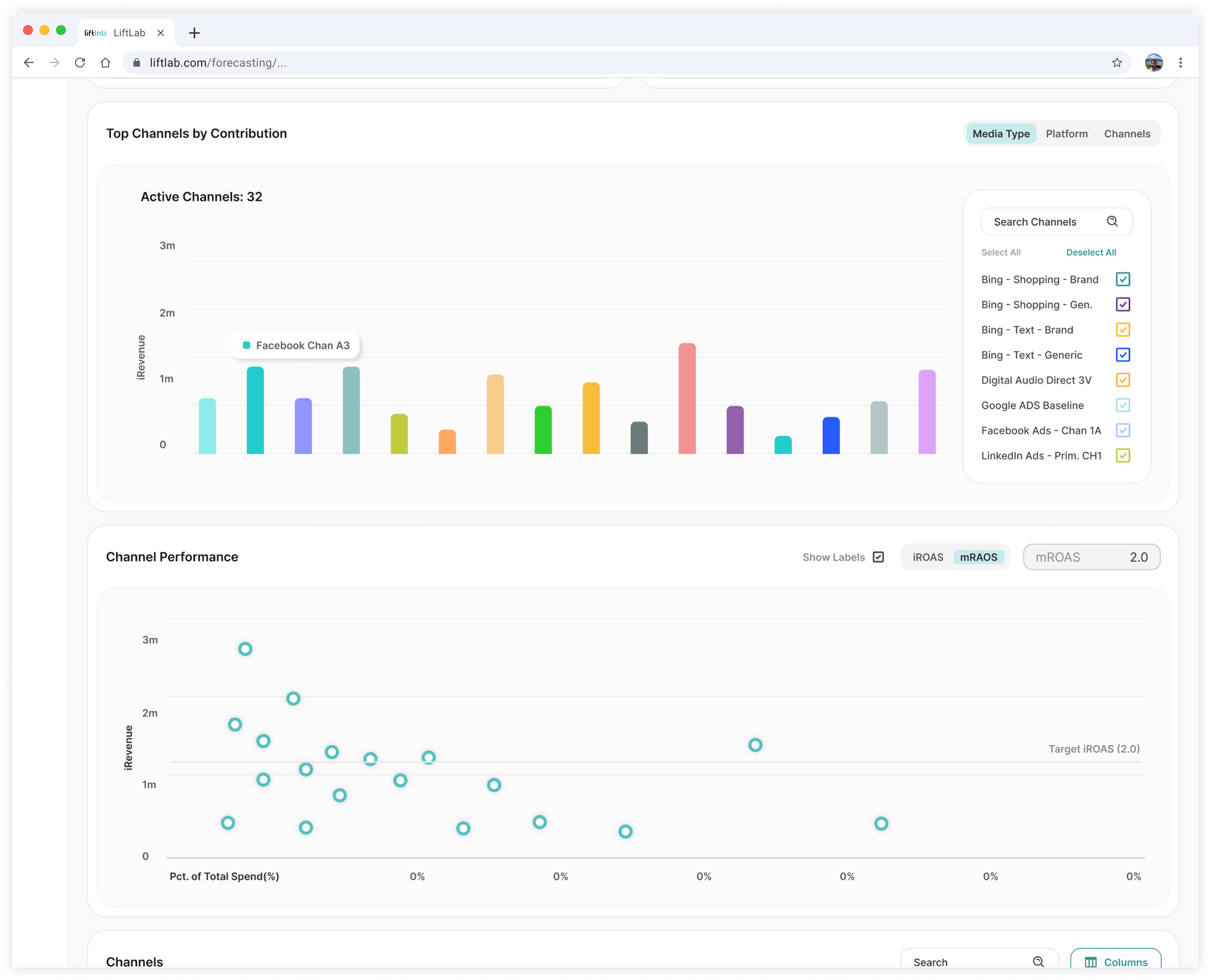Uncheck Bing - Shopping - Brand checkbox
This screenshot has width=1211, height=980.
(1122, 279)
